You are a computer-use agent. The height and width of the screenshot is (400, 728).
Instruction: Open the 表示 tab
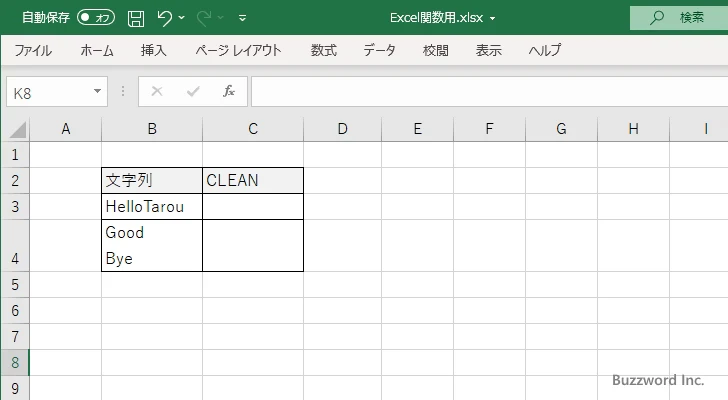pyautogui.click(x=489, y=50)
